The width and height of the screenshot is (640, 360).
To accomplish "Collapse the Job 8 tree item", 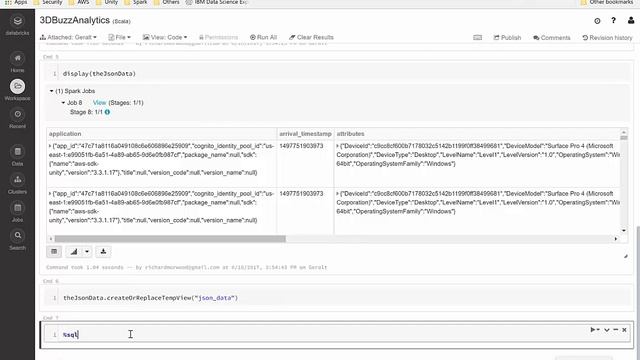I will (63, 103).
